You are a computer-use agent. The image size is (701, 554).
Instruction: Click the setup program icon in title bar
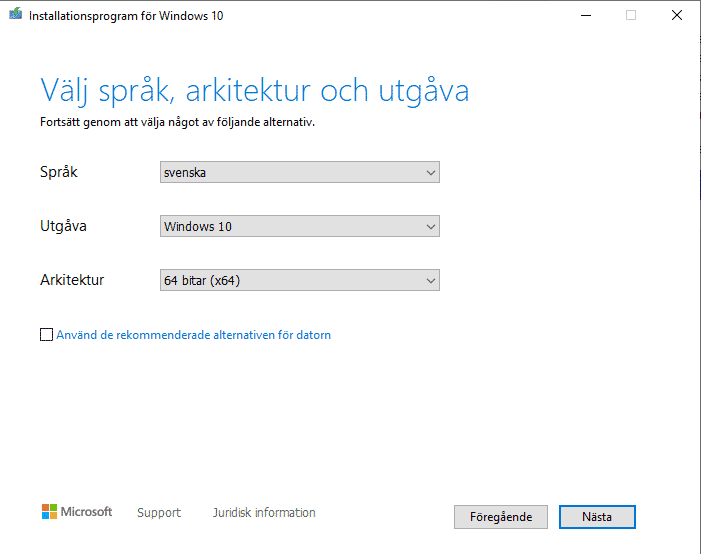tap(15, 15)
